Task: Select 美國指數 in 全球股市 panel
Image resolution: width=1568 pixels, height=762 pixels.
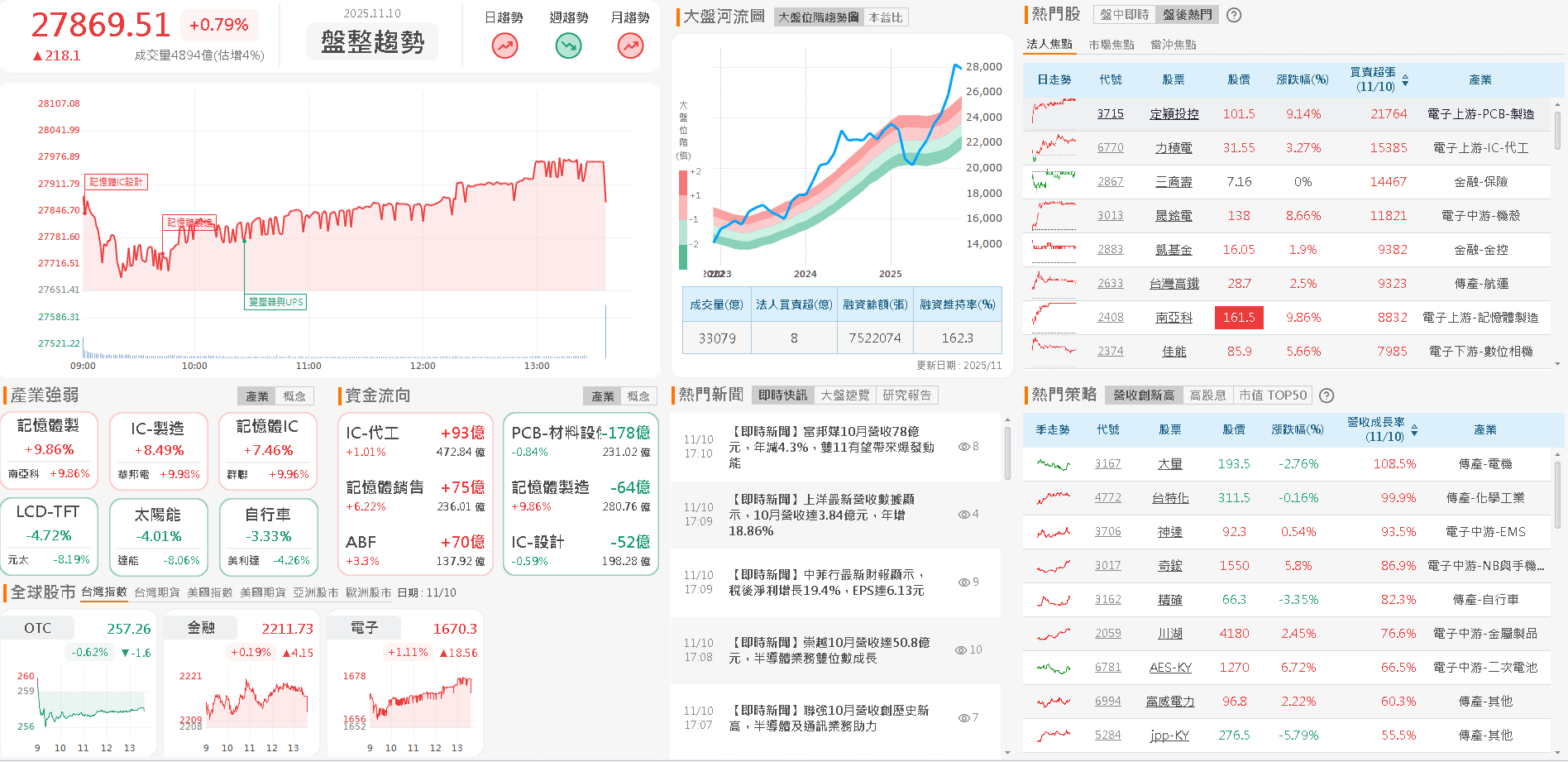Action: tap(210, 592)
